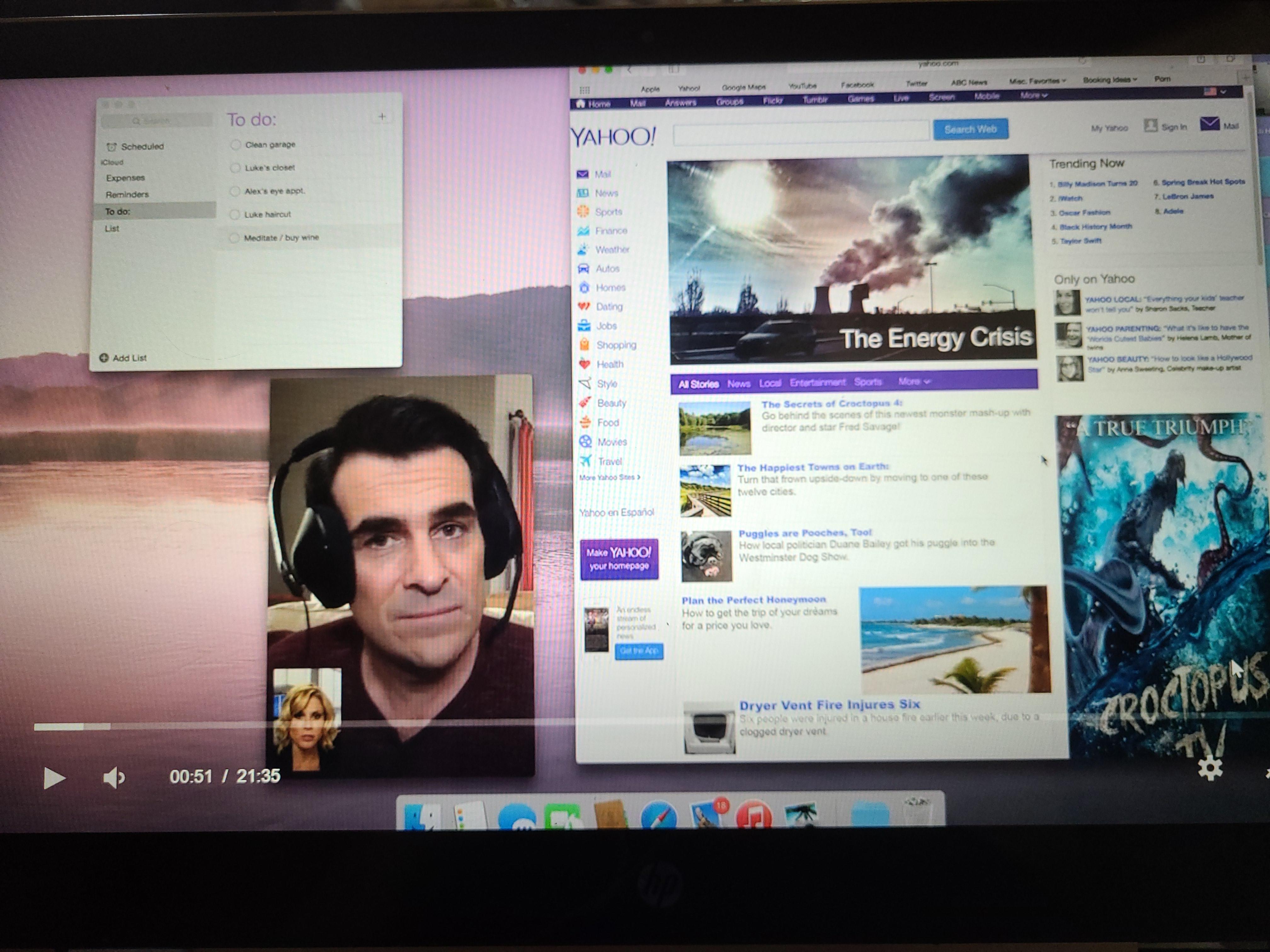Expand the More dropdown in Yahoo top nav
The height and width of the screenshot is (952, 1270).
[x=1033, y=96]
